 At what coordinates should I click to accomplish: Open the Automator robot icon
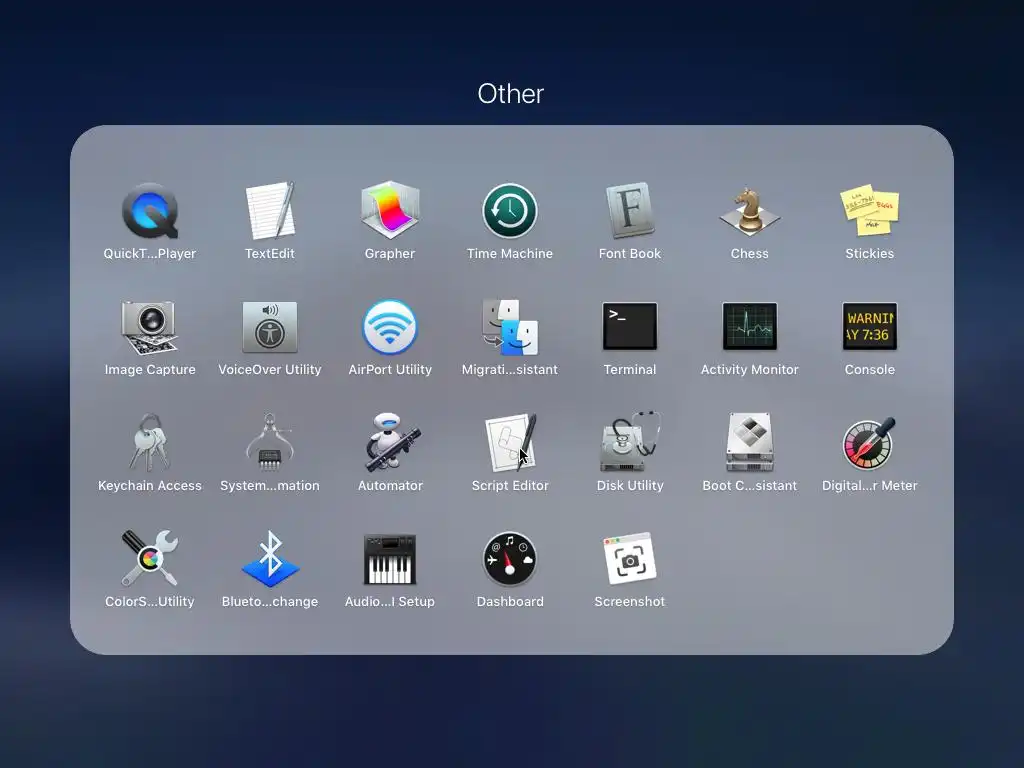(x=392, y=442)
